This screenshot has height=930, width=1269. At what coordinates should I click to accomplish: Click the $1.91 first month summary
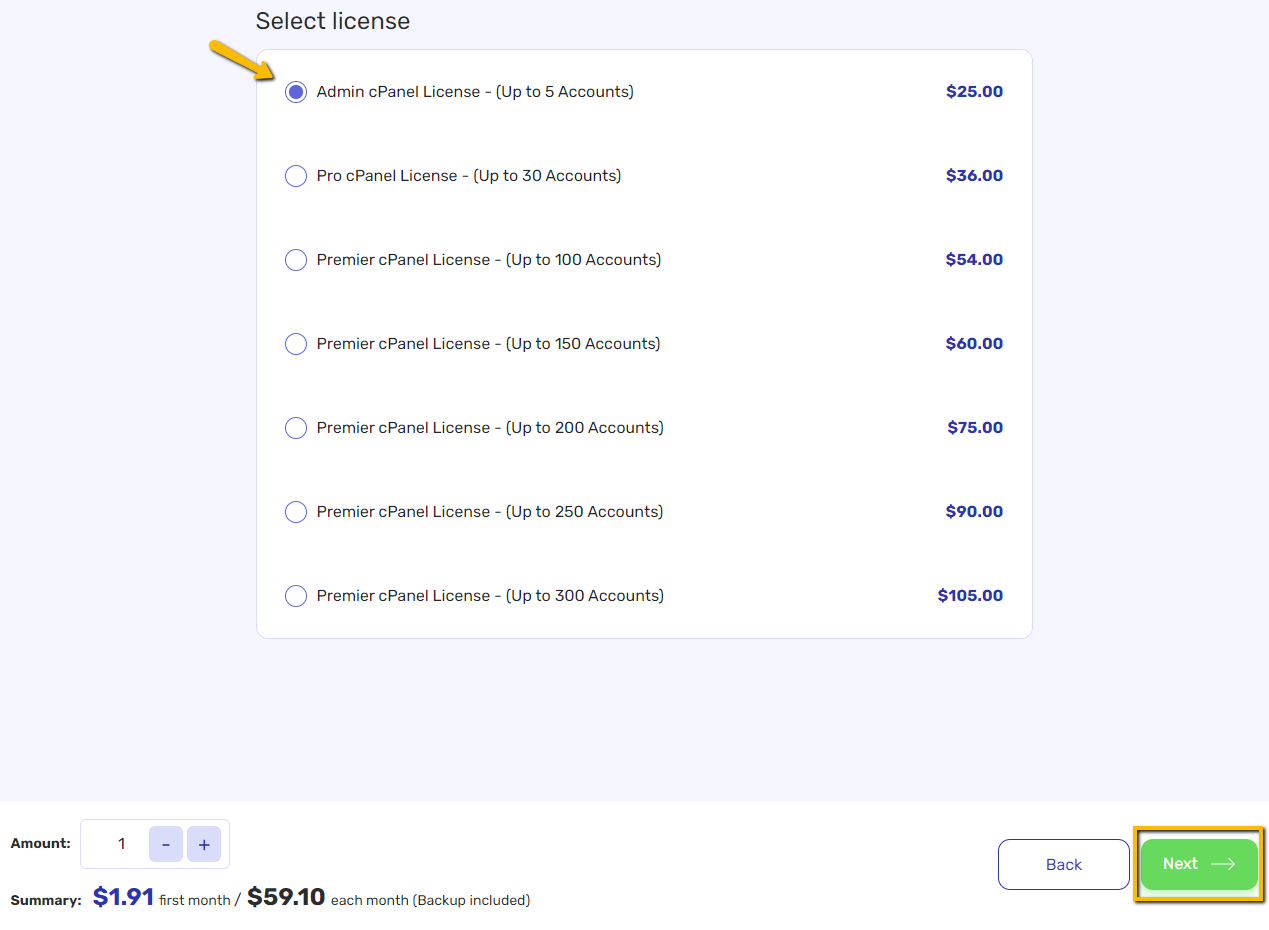point(123,897)
